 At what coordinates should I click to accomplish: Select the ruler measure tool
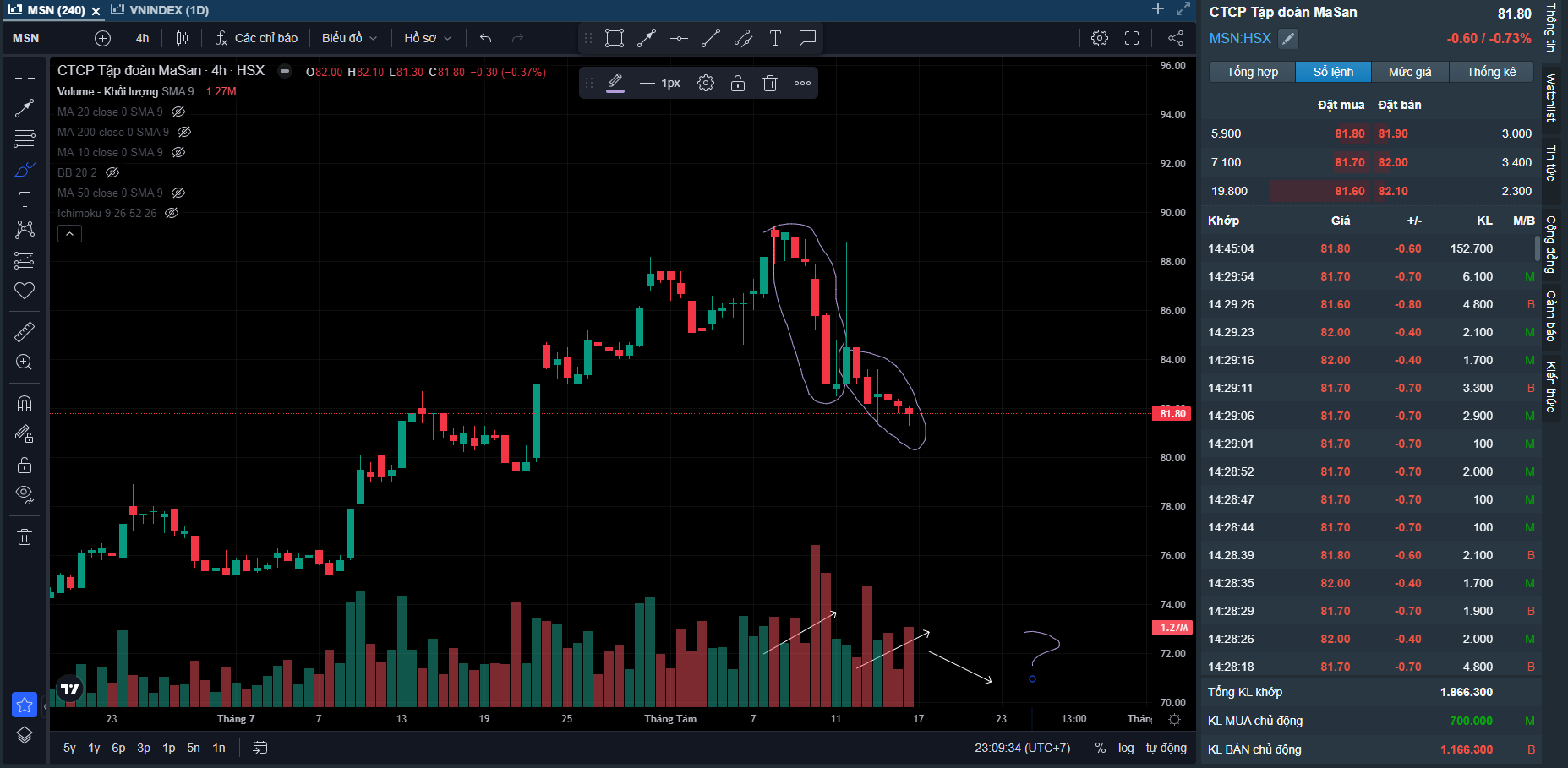pos(25,331)
